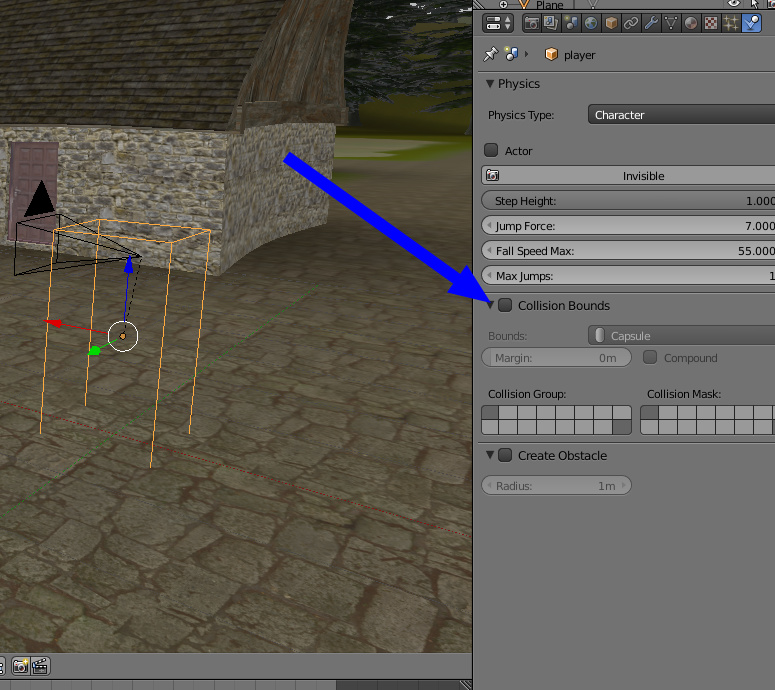Click OpenGL render image camera icon
The image size is (775, 690).
pyautogui.click(x=20, y=666)
